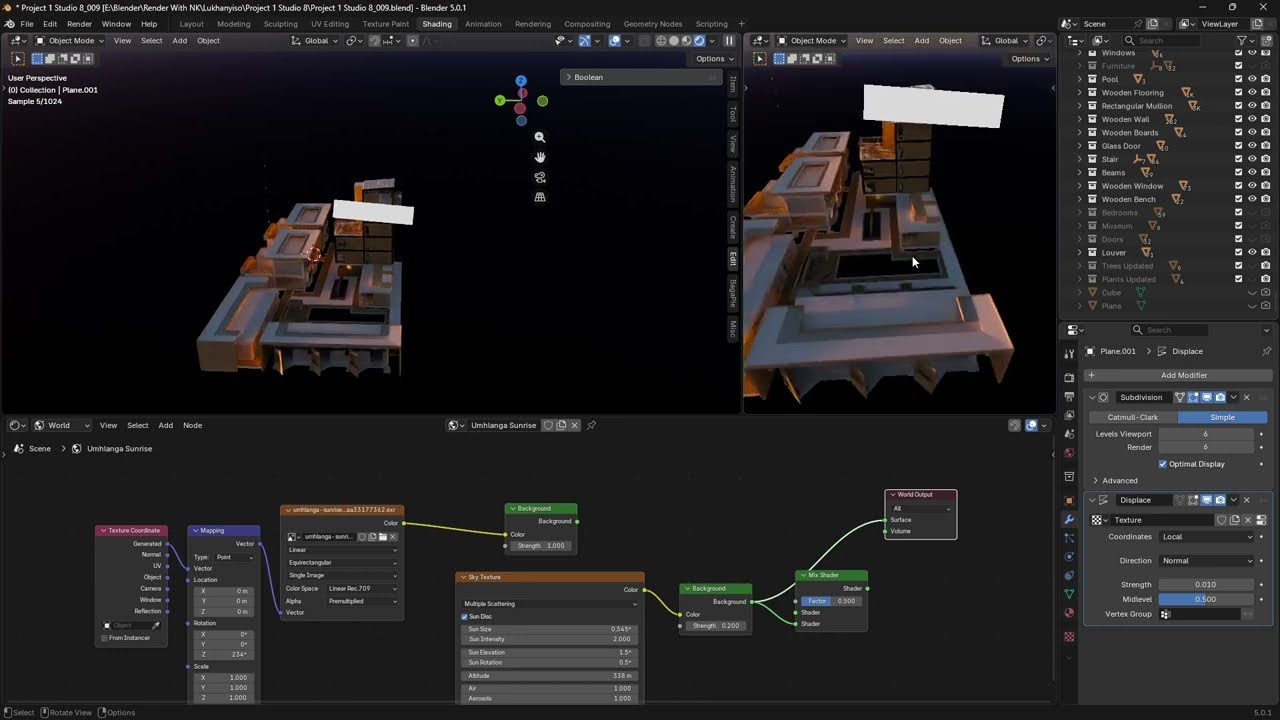Toggle Sun Disc checkbox in Sky Texture
The width and height of the screenshot is (1280, 720).
(x=465, y=616)
